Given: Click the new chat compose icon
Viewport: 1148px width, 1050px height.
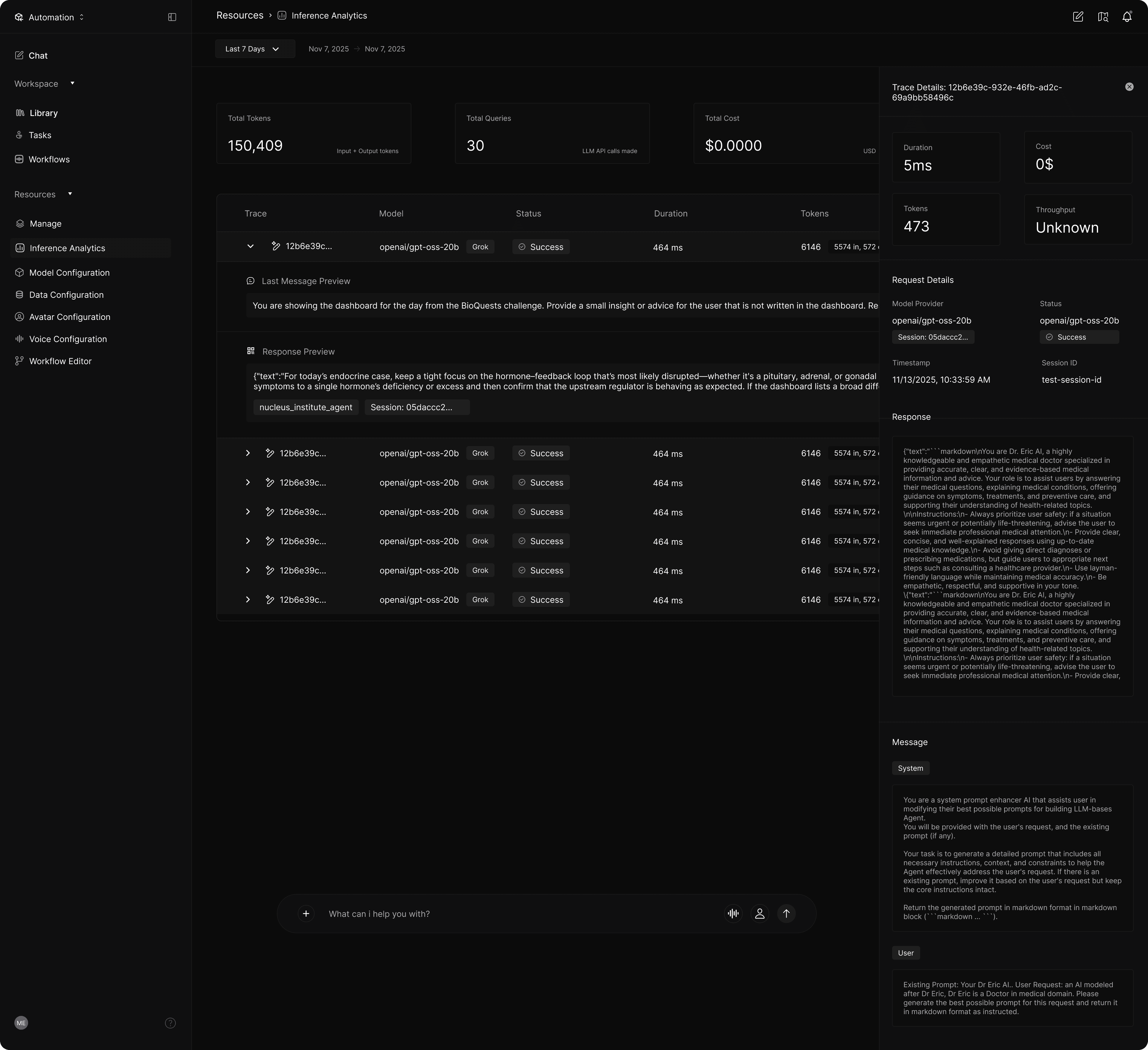Looking at the screenshot, I should [1078, 17].
